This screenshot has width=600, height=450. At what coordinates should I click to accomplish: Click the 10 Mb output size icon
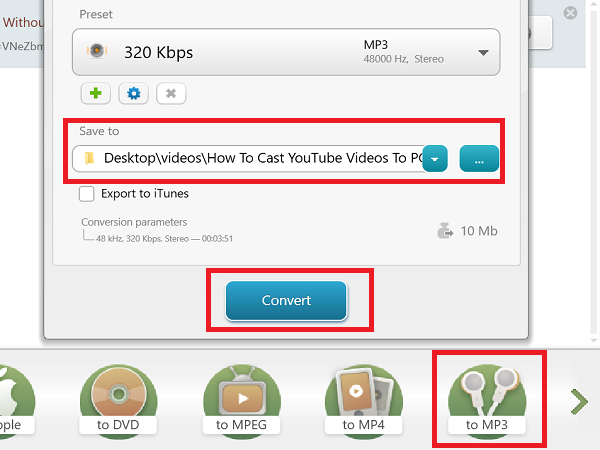(446, 231)
